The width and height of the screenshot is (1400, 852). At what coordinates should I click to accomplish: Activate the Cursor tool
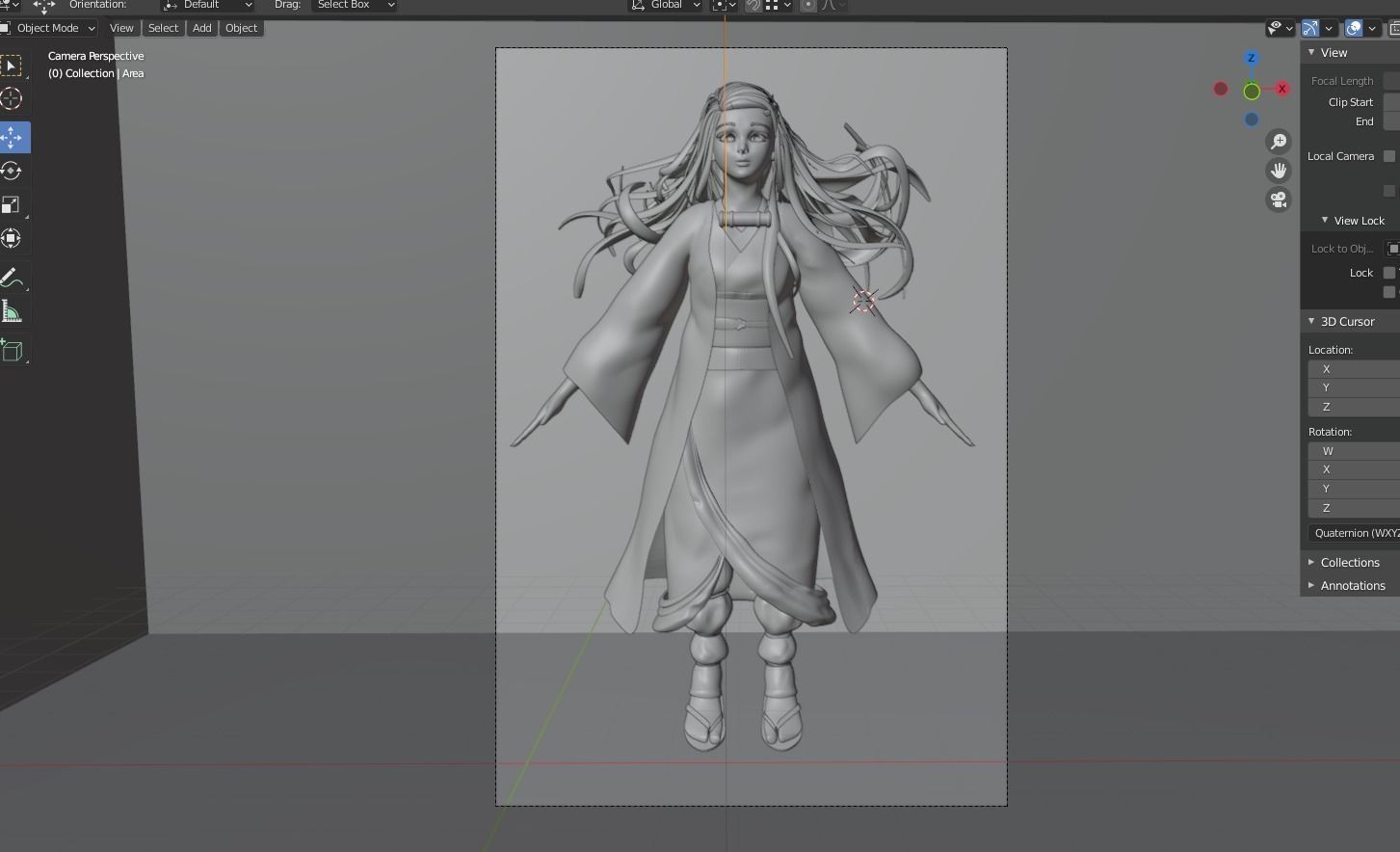[x=13, y=98]
